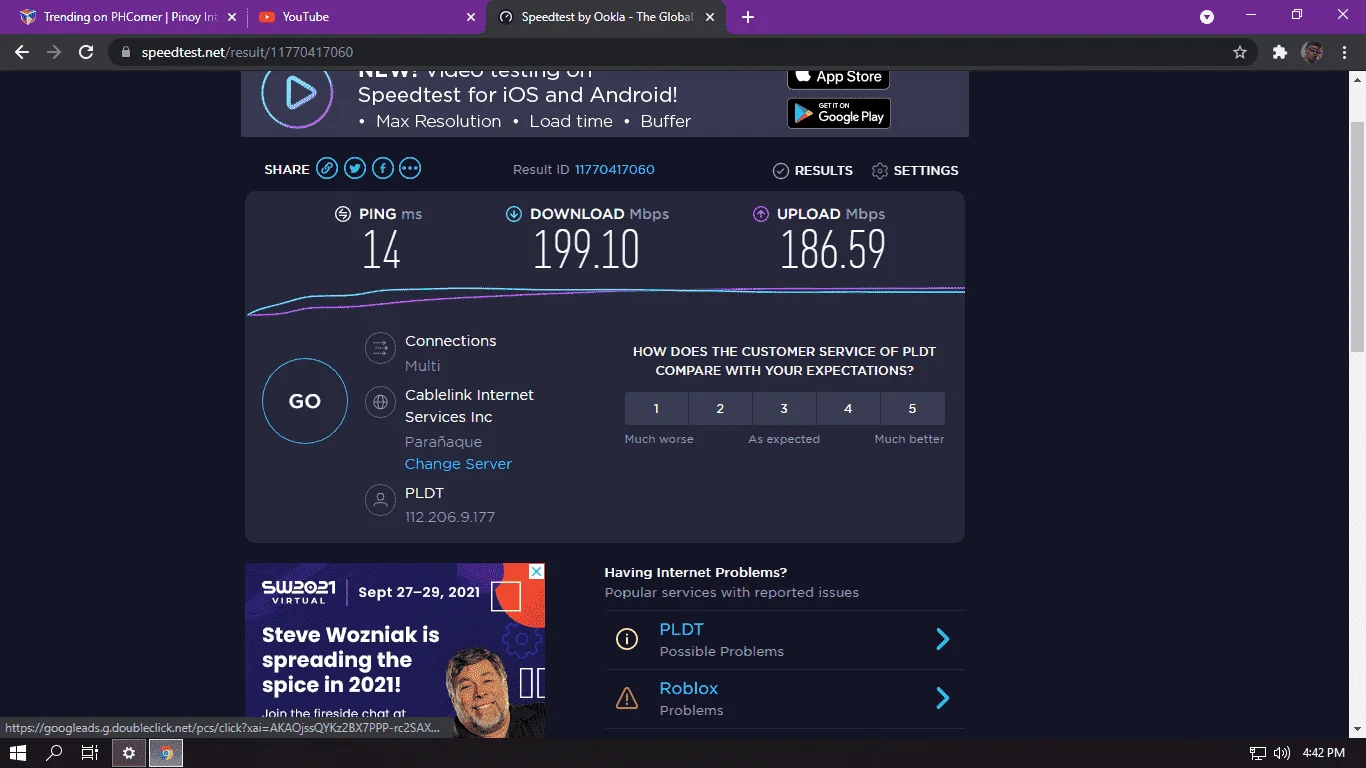Open Chrome three-dot menu

pos(1343,52)
